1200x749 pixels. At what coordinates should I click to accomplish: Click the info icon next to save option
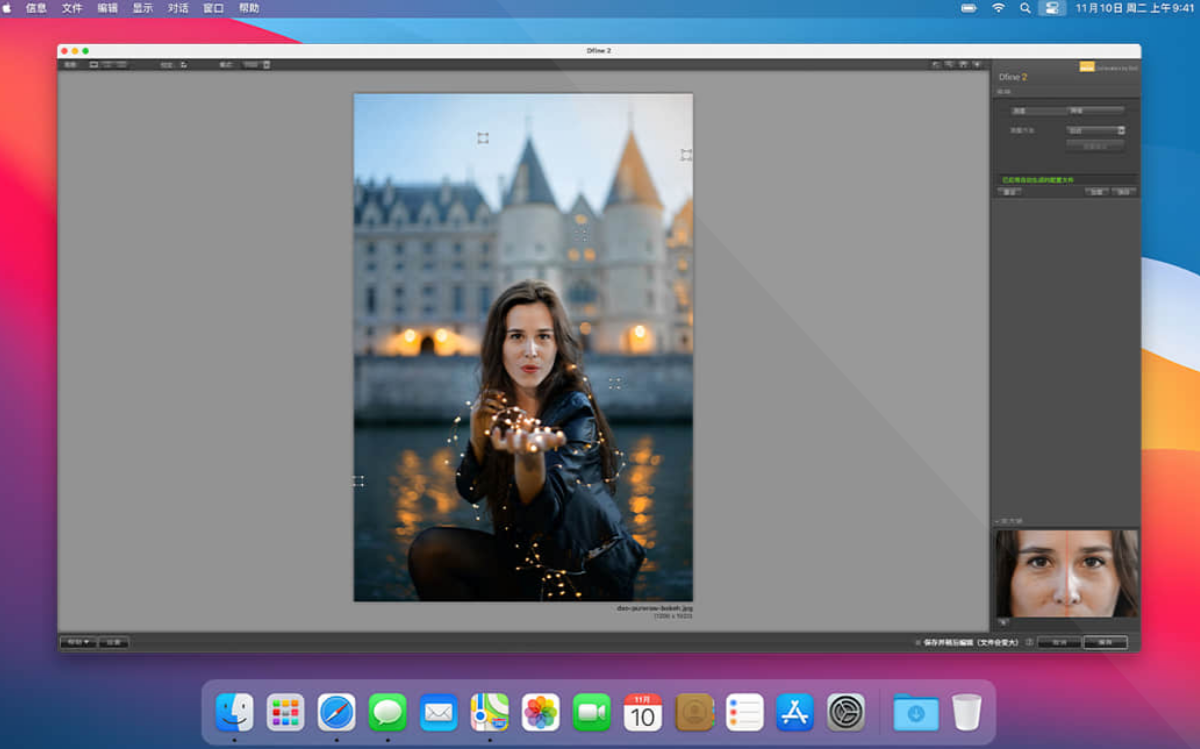coord(1029,642)
